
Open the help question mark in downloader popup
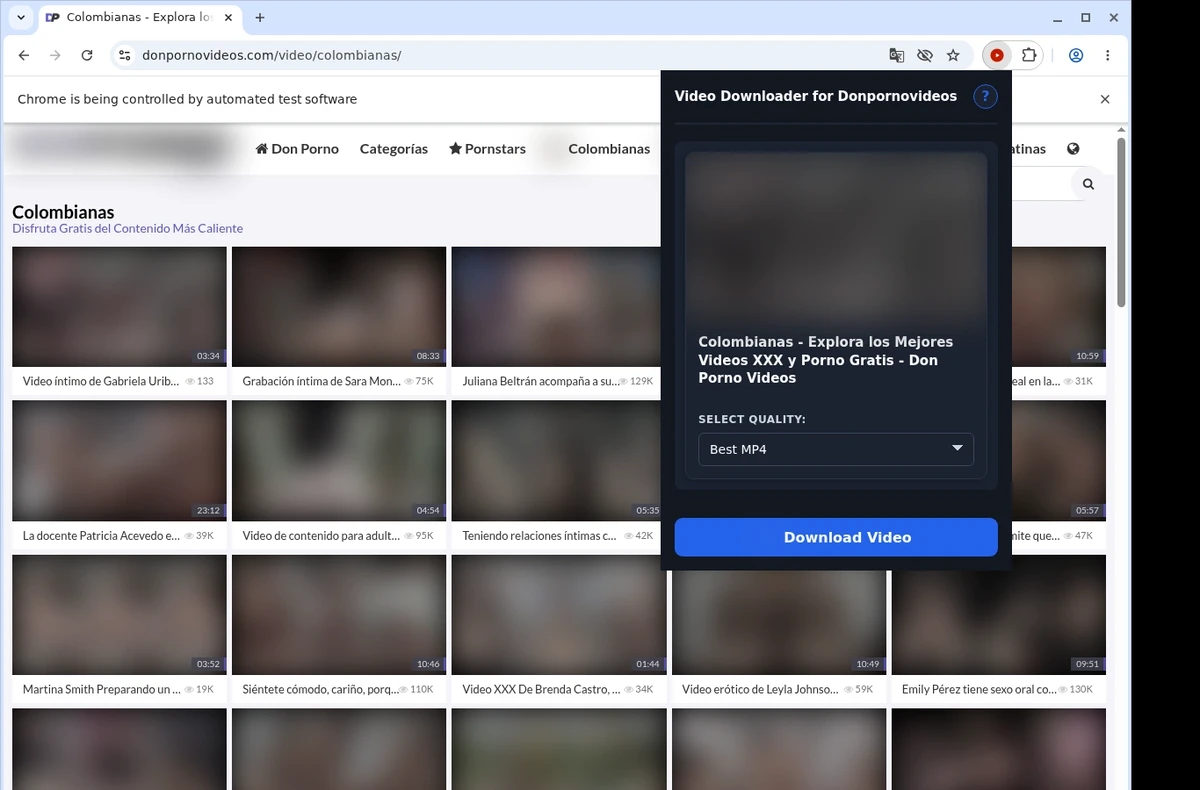(x=985, y=96)
